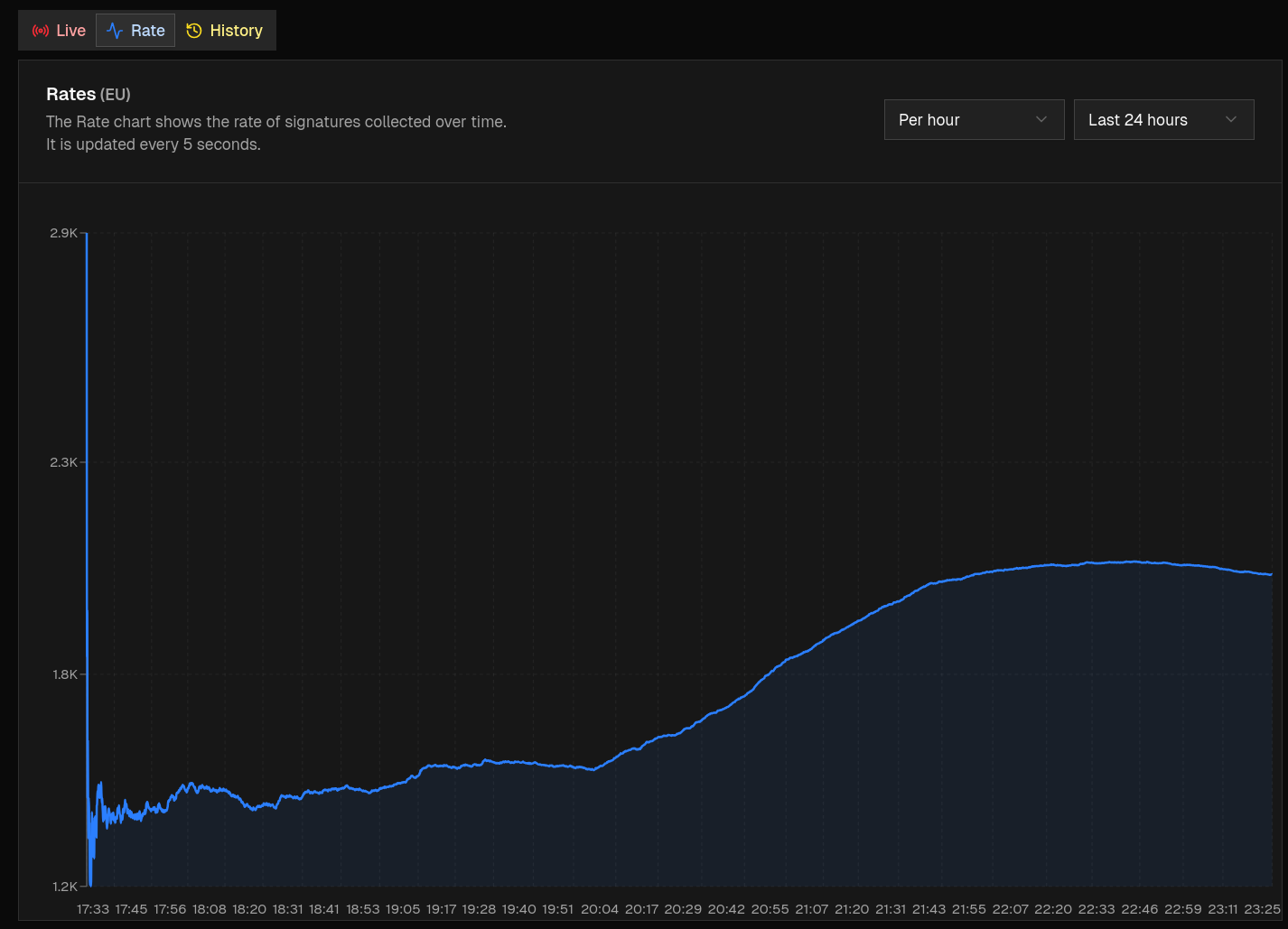Open the History tab

[225, 31]
